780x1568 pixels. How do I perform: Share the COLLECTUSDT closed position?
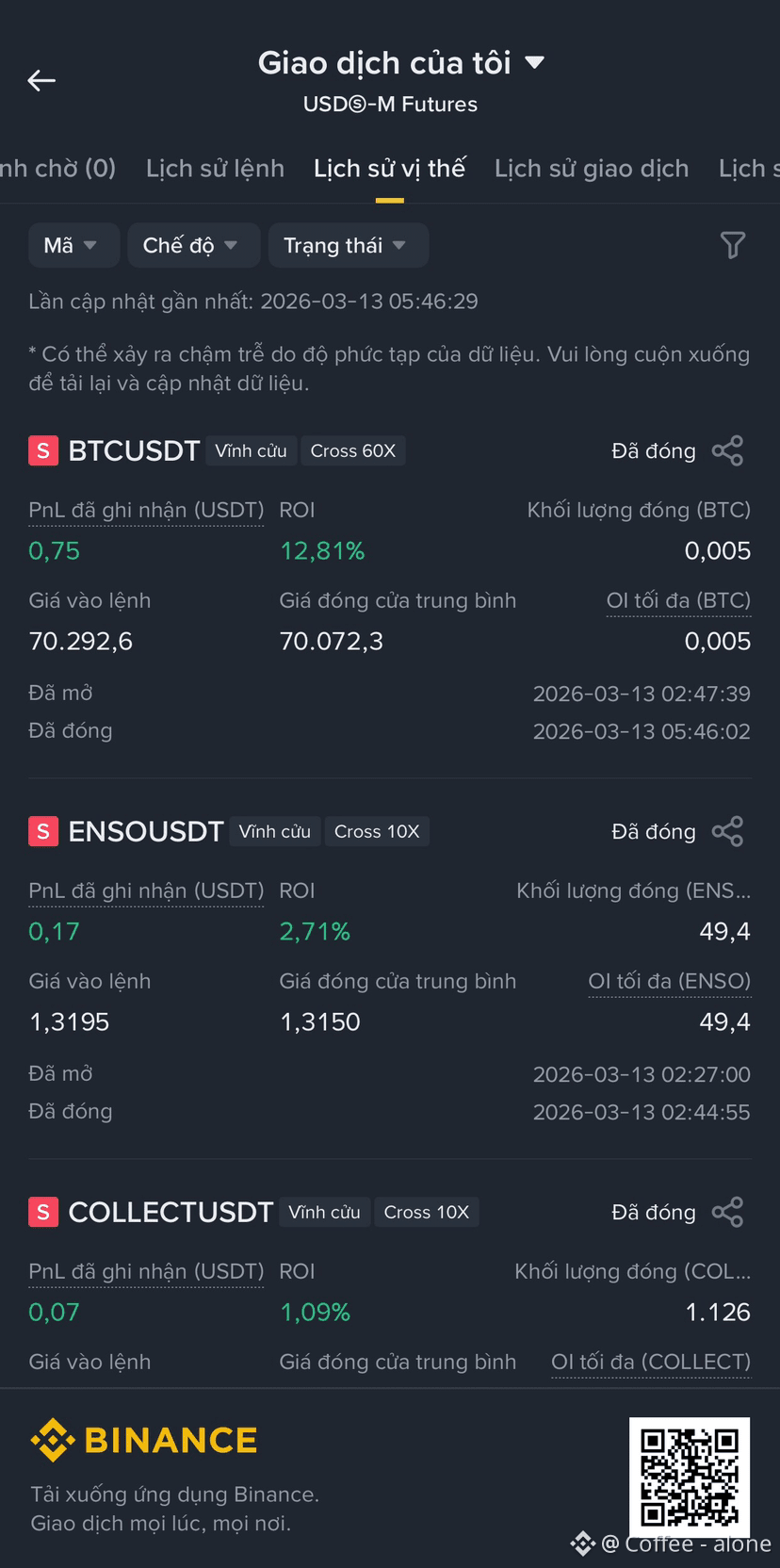(x=727, y=1213)
